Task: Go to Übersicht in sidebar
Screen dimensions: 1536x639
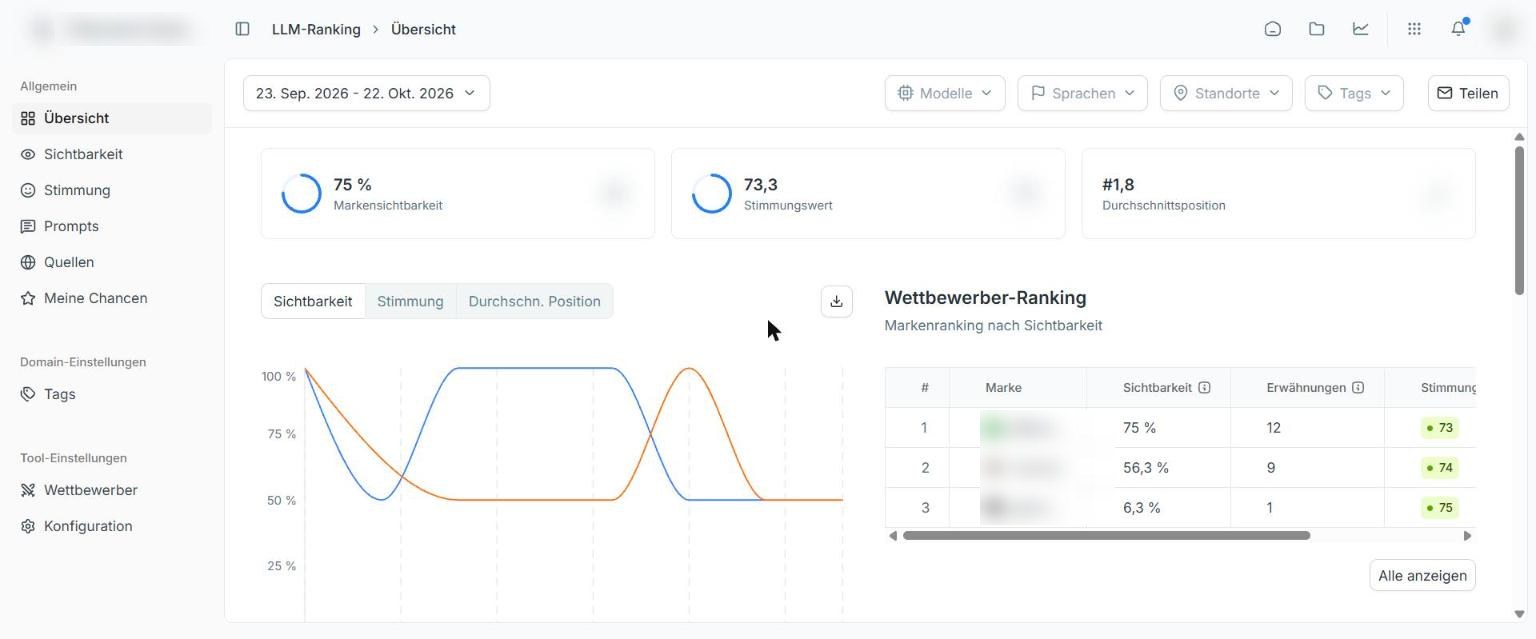Action: click(112, 118)
